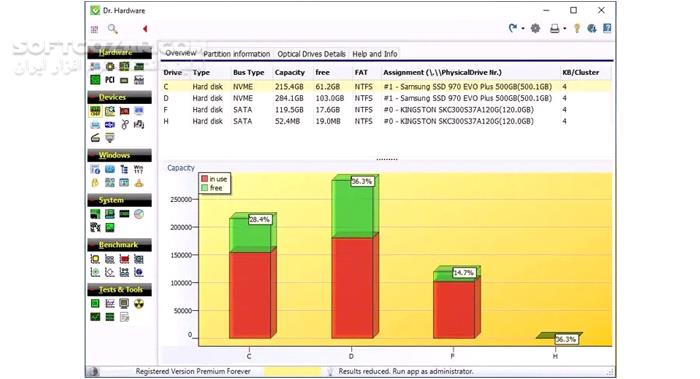
Task: Sort by the Capacity column header
Action: [290, 72]
